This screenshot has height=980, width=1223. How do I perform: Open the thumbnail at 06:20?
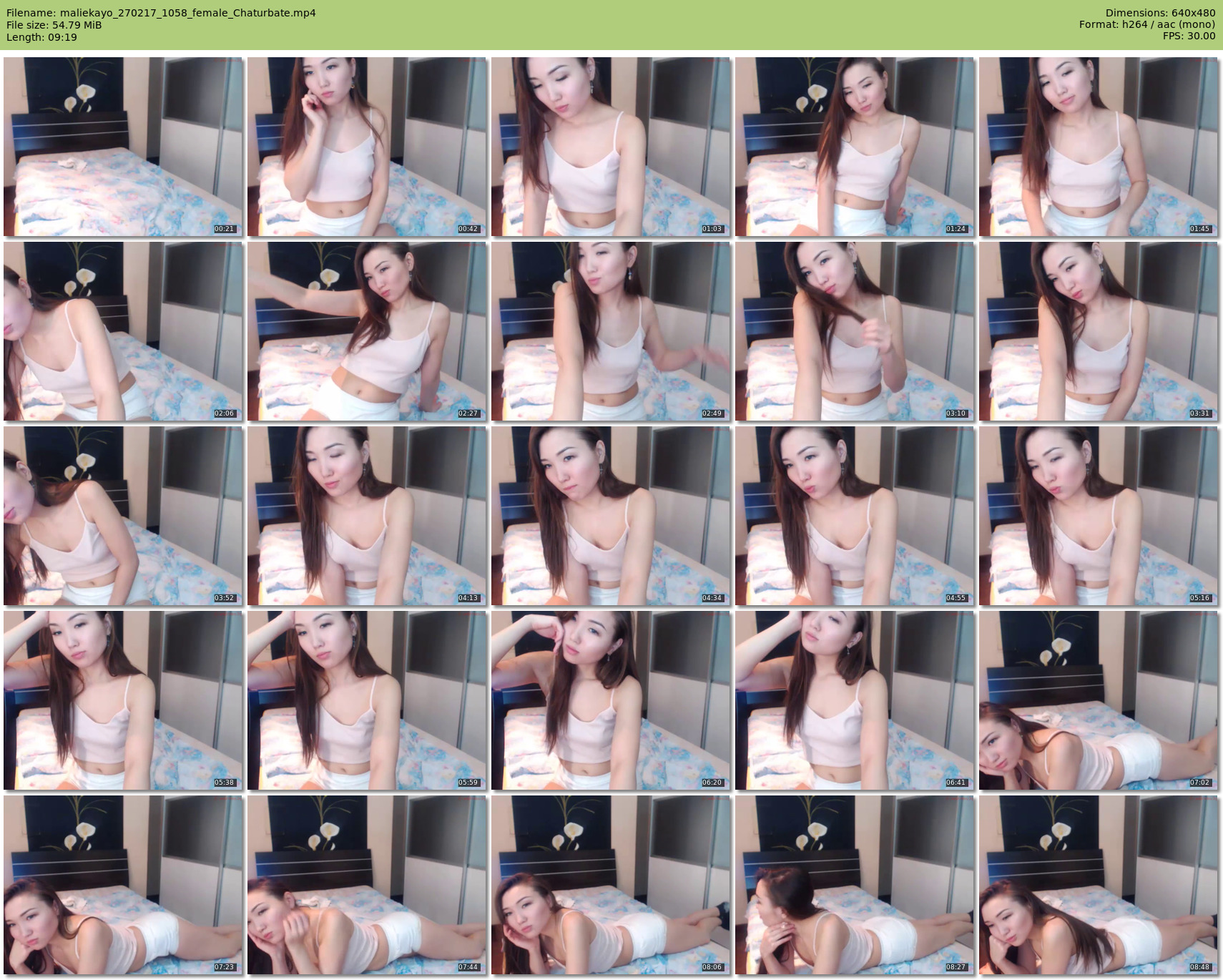point(611,700)
